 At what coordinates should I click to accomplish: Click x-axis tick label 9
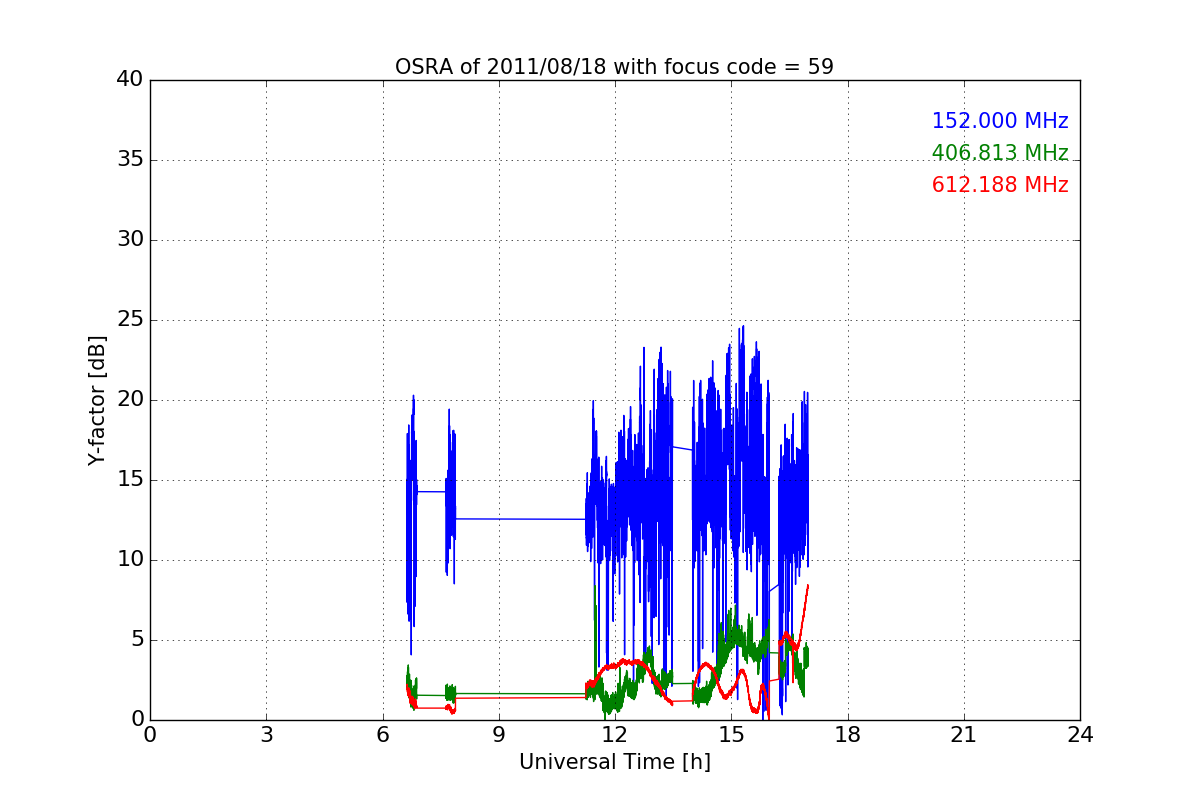[499, 735]
